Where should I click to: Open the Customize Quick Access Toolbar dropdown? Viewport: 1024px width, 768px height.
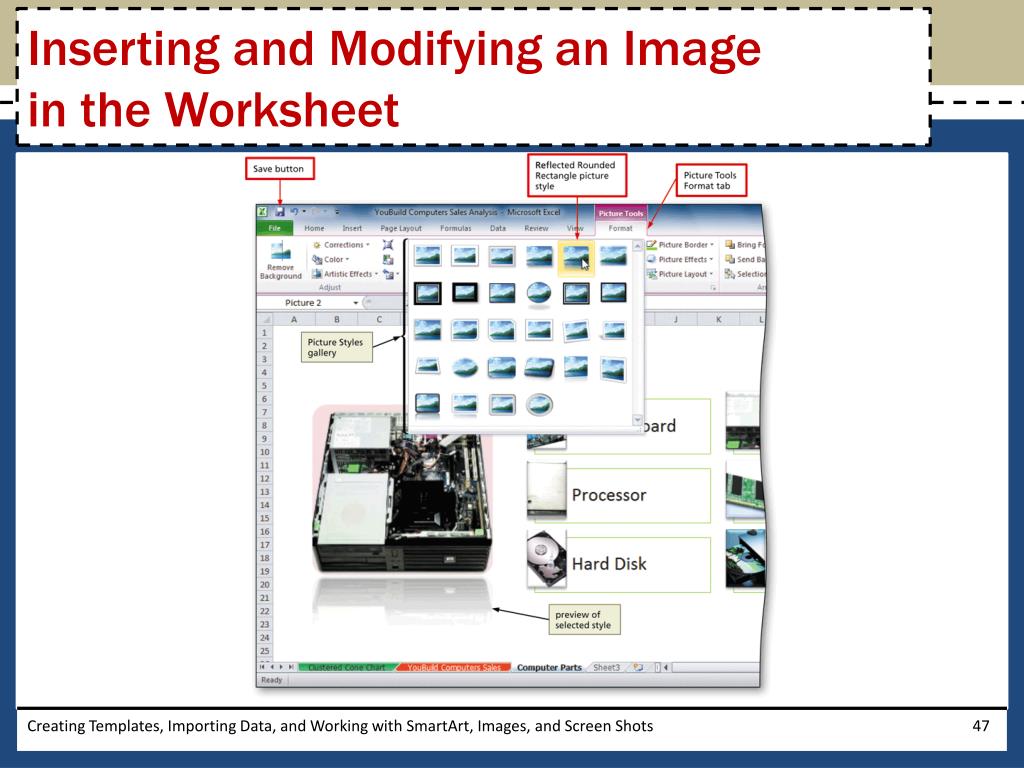coord(337,212)
